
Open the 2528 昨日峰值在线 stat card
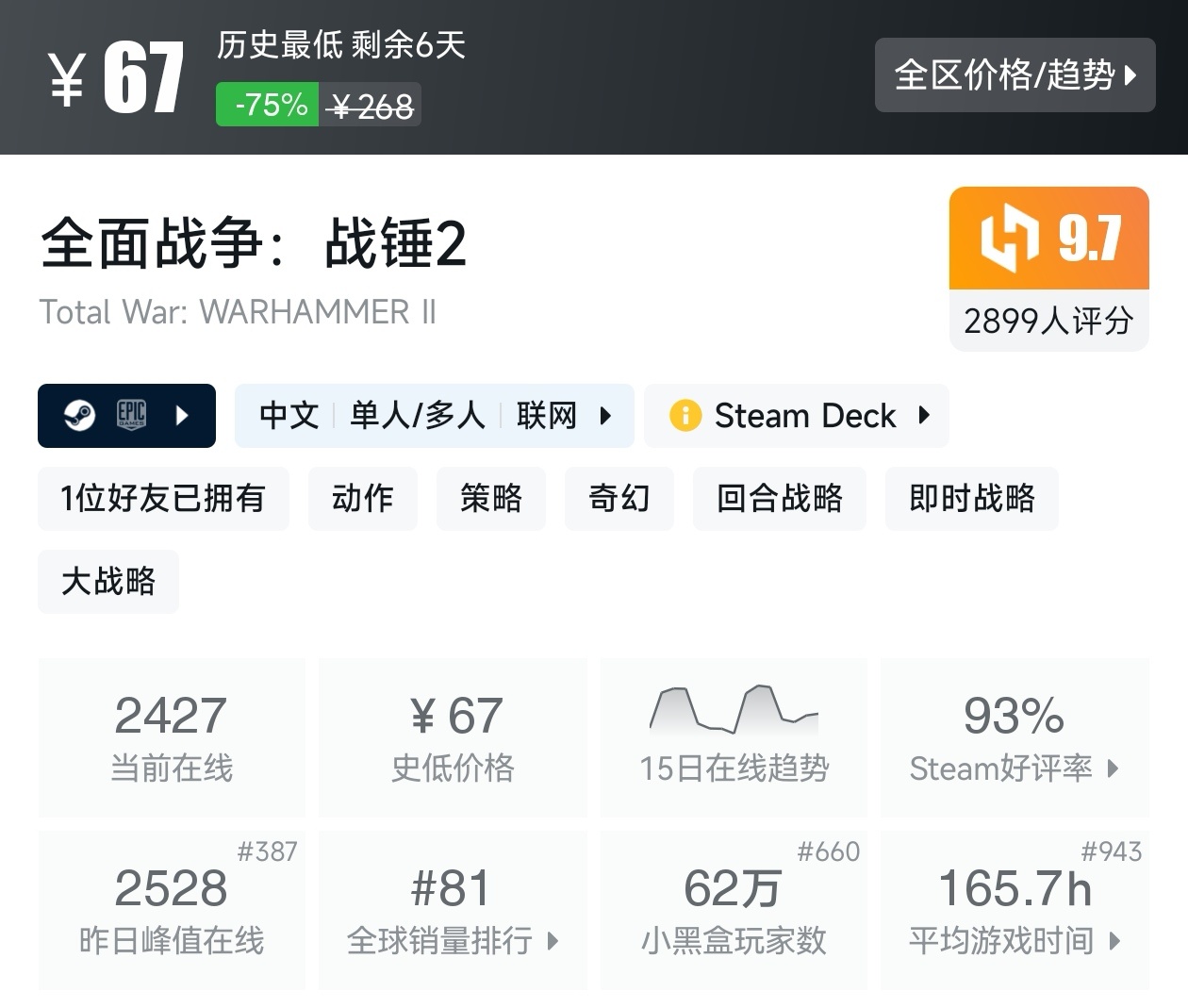[172, 910]
